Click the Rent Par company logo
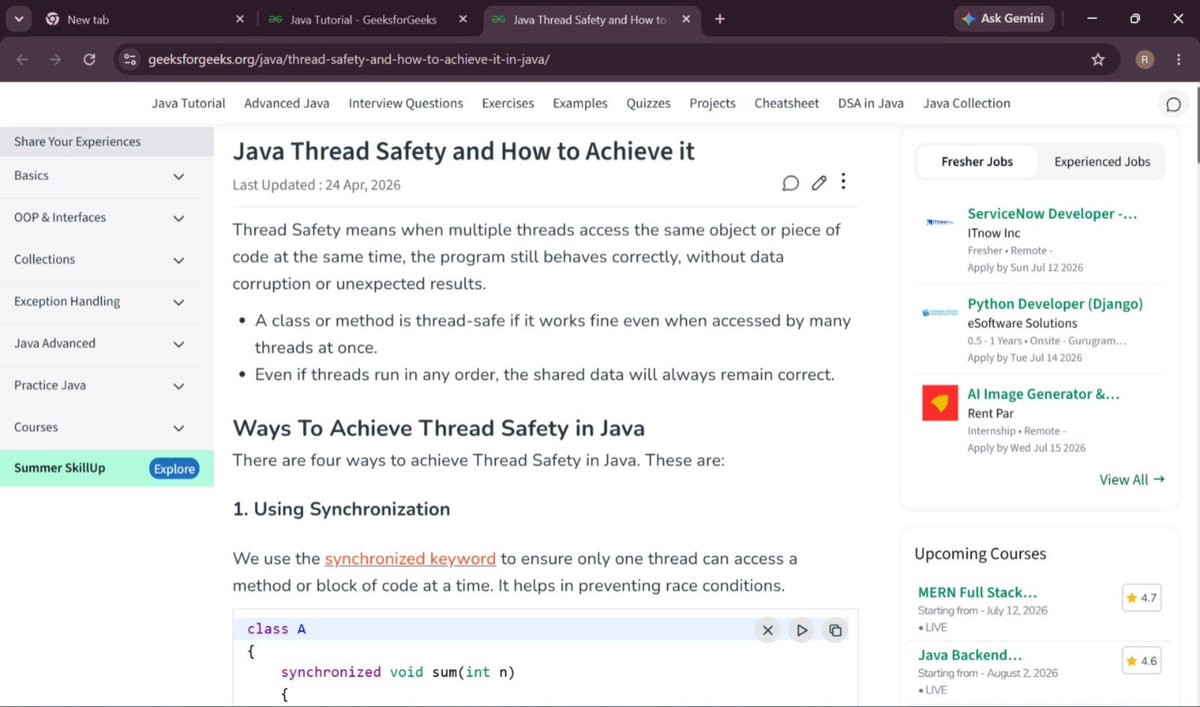This screenshot has height=707, width=1200. 940,403
